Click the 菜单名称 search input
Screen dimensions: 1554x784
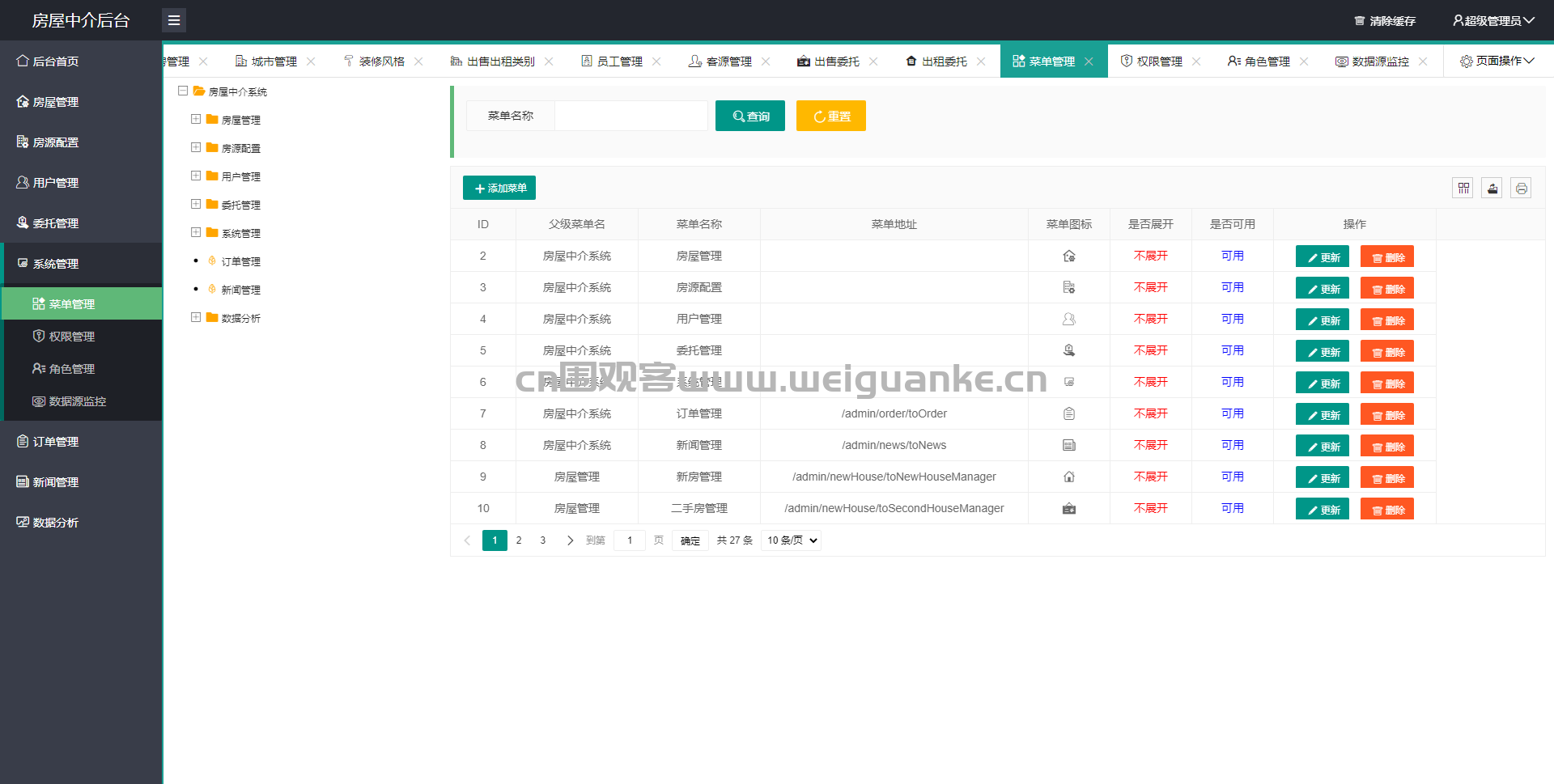(631, 116)
